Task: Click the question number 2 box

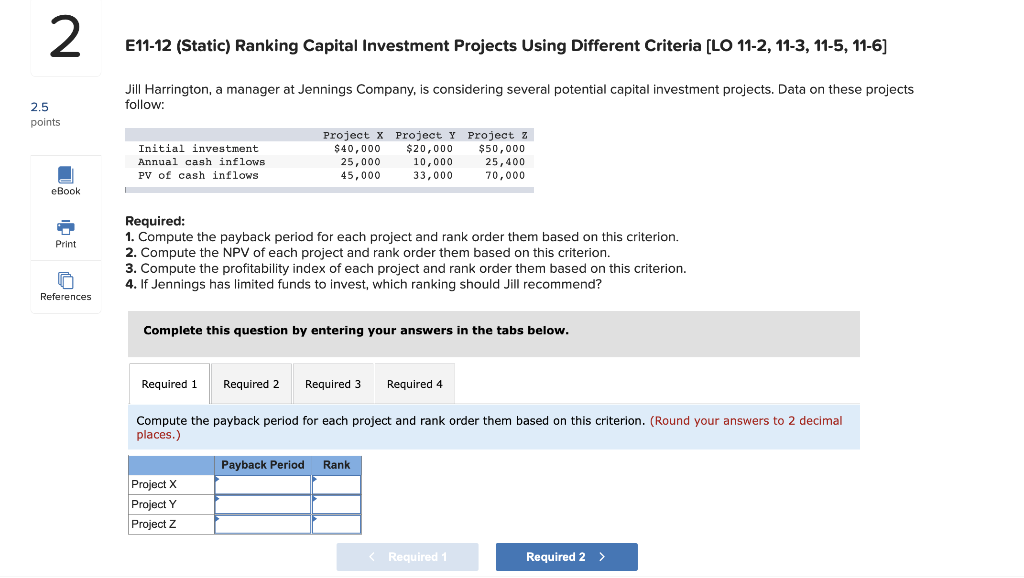Action: click(x=64, y=37)
